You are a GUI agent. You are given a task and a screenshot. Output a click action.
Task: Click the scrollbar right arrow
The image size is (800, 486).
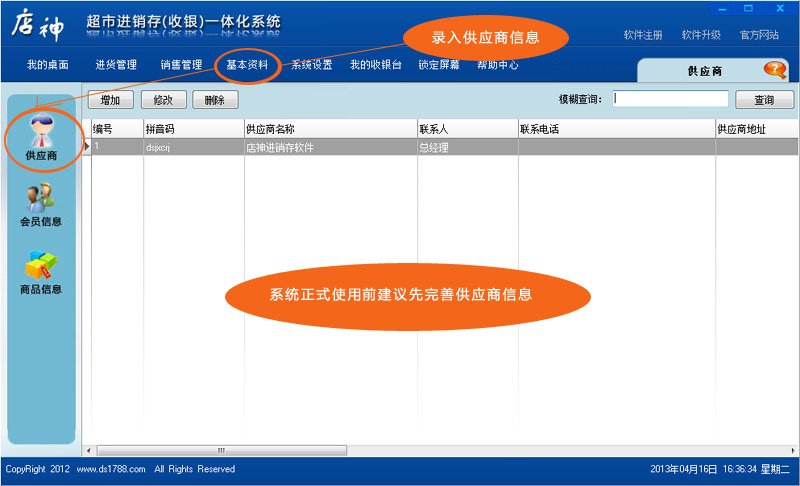click(x=793, y=451)
